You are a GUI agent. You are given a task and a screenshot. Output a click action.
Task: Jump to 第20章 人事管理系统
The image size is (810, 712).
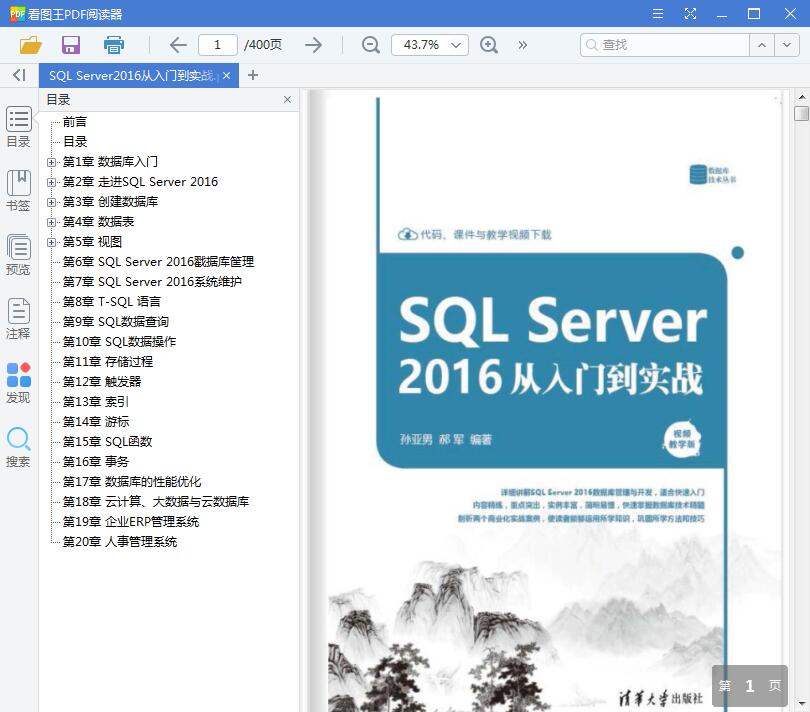click(120, 542)
